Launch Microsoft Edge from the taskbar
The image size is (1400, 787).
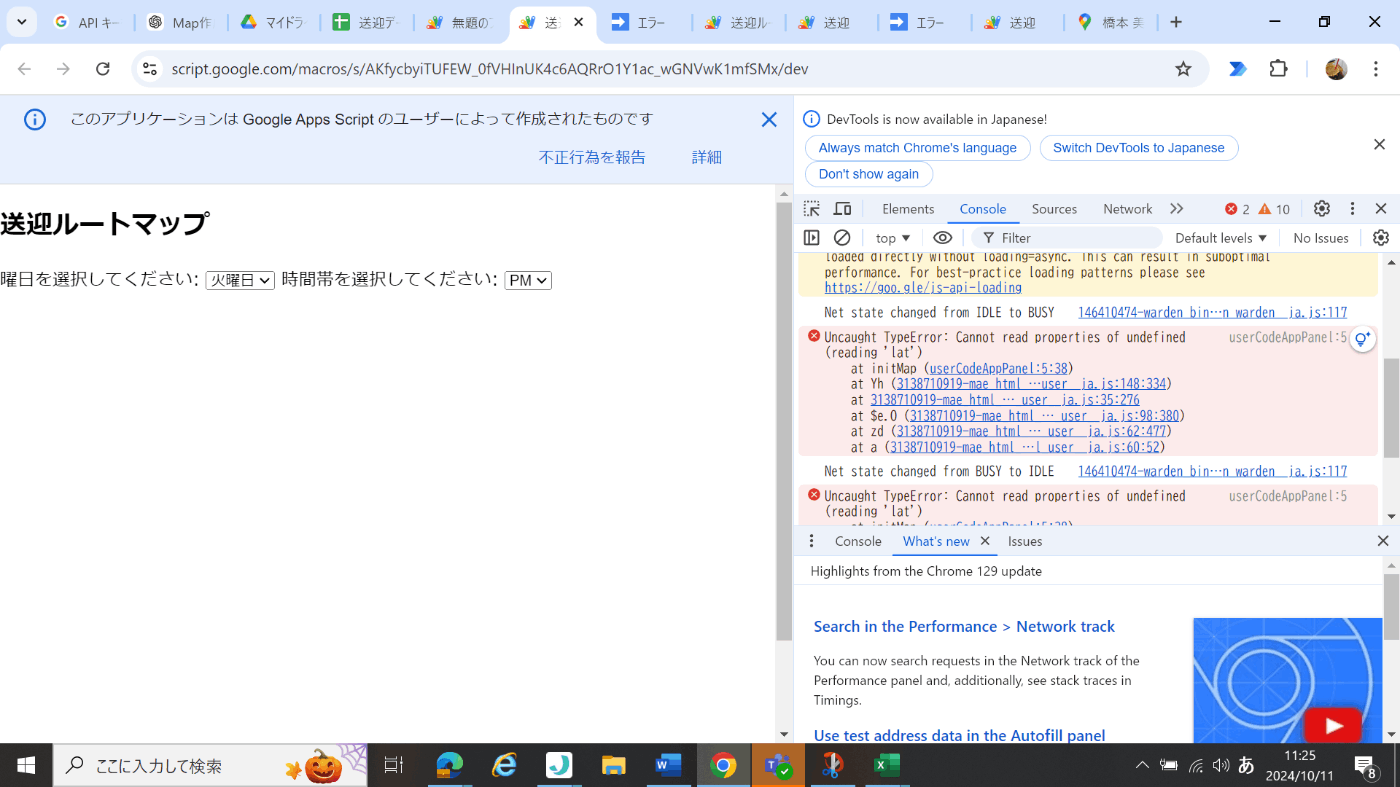pos(450,766)
